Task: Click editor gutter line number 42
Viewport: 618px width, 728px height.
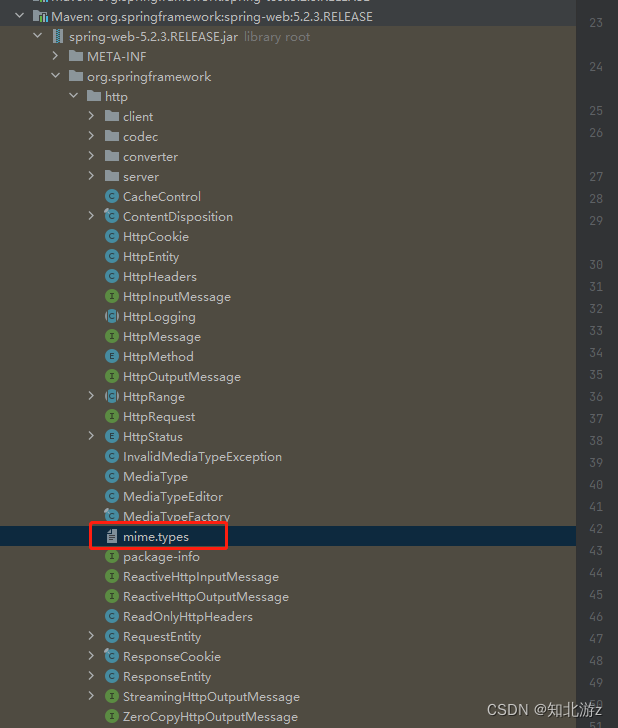Action: pyautogui.click(x=596, y=528)
